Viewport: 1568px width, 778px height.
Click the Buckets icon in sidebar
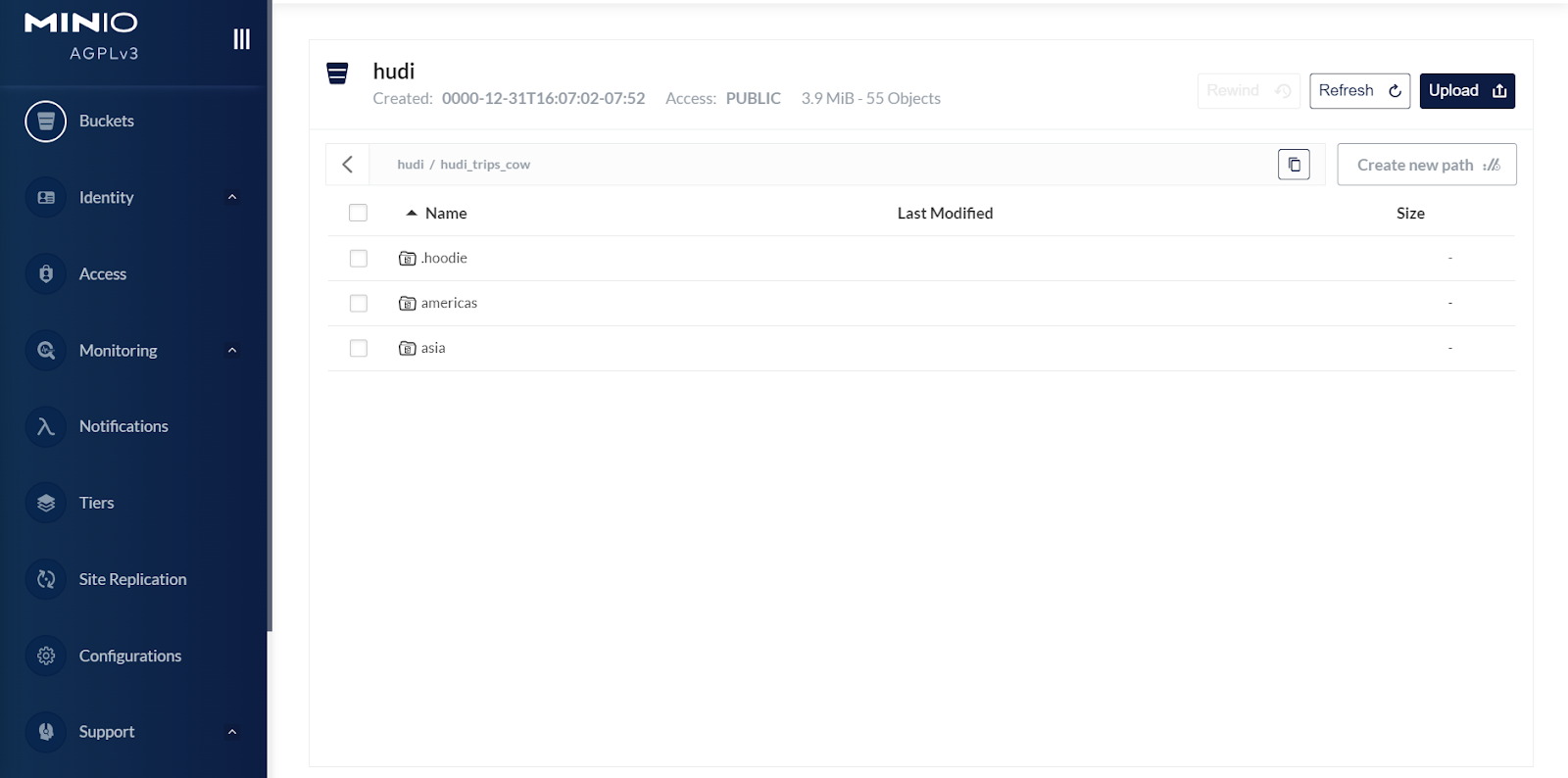45,122
